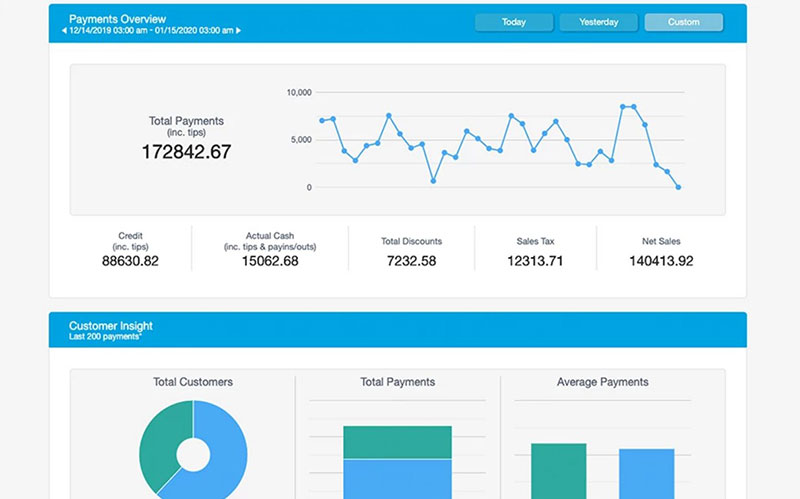
Task: Click the Payments Overview heading
Action: [x=117, y=19]
